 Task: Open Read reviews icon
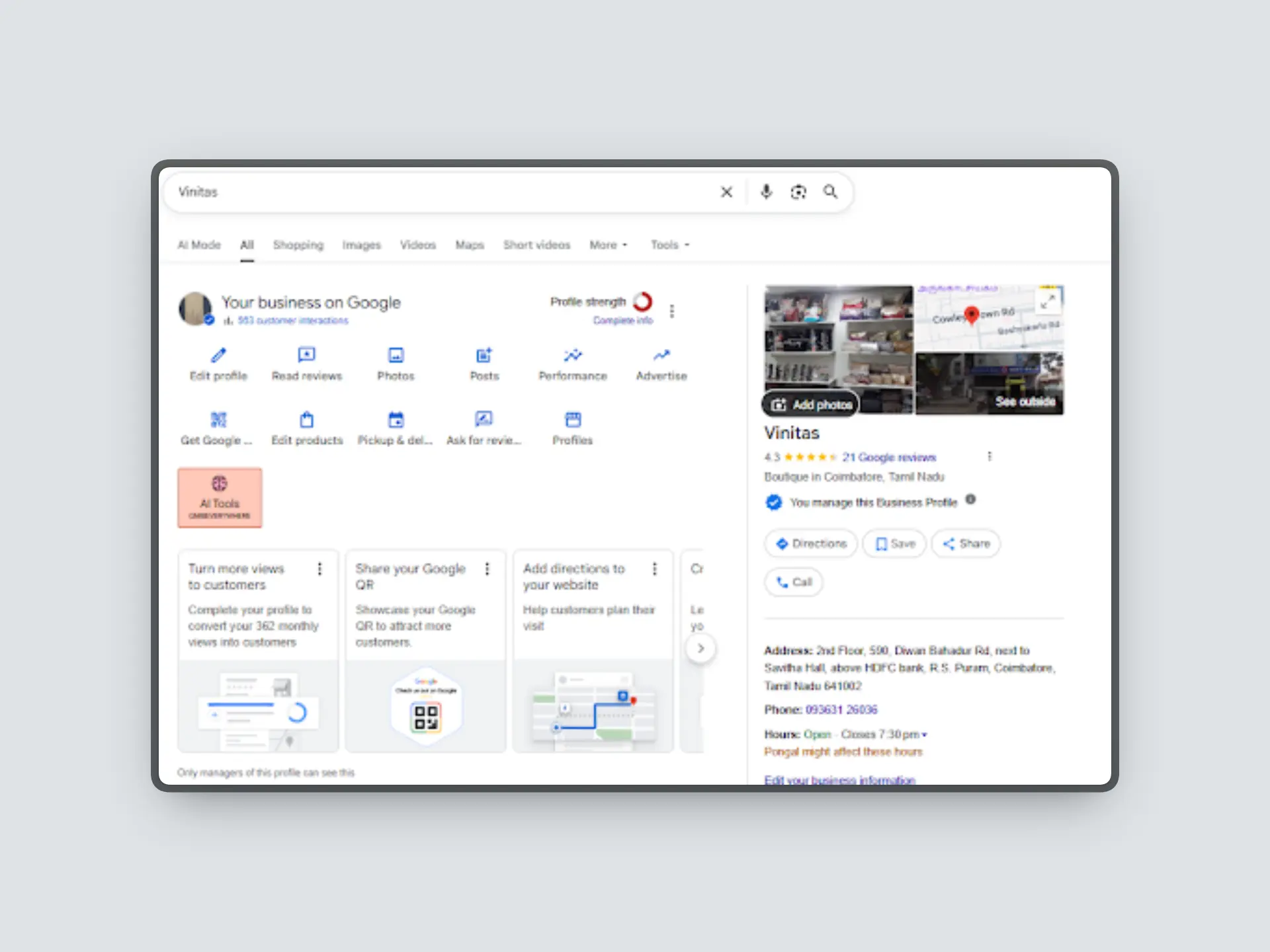point(307,355)
